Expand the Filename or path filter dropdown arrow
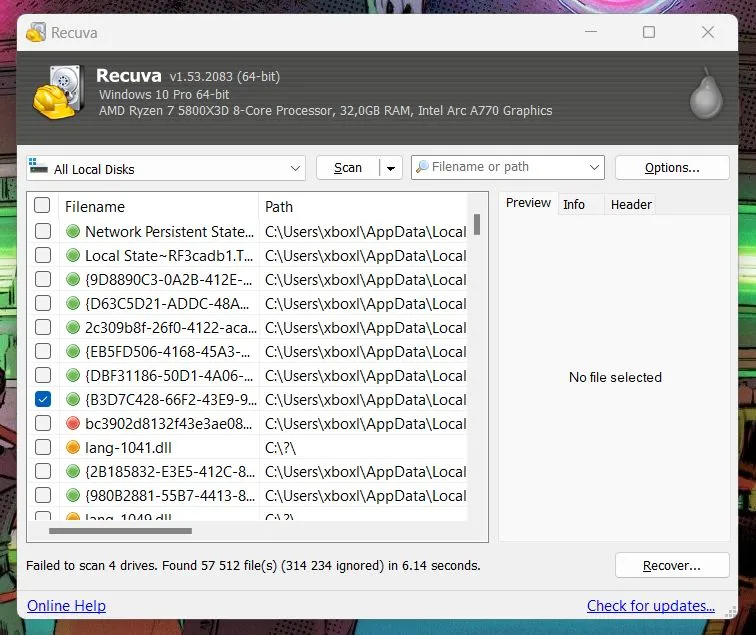The image size is (756, 635). (x=594, y=167)
